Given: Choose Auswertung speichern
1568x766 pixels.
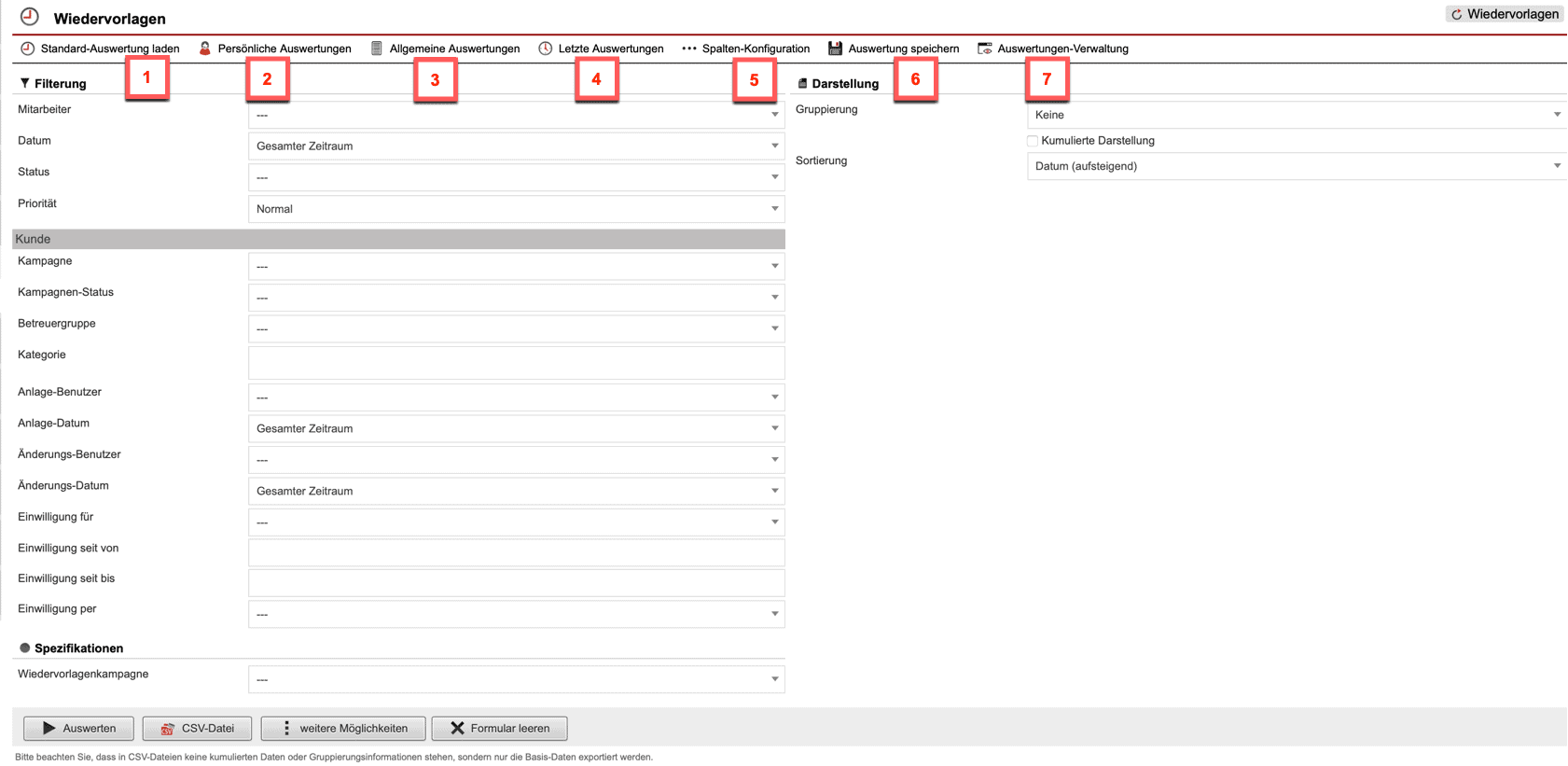Looking at the screenshot, I should [x=894, y=49].
